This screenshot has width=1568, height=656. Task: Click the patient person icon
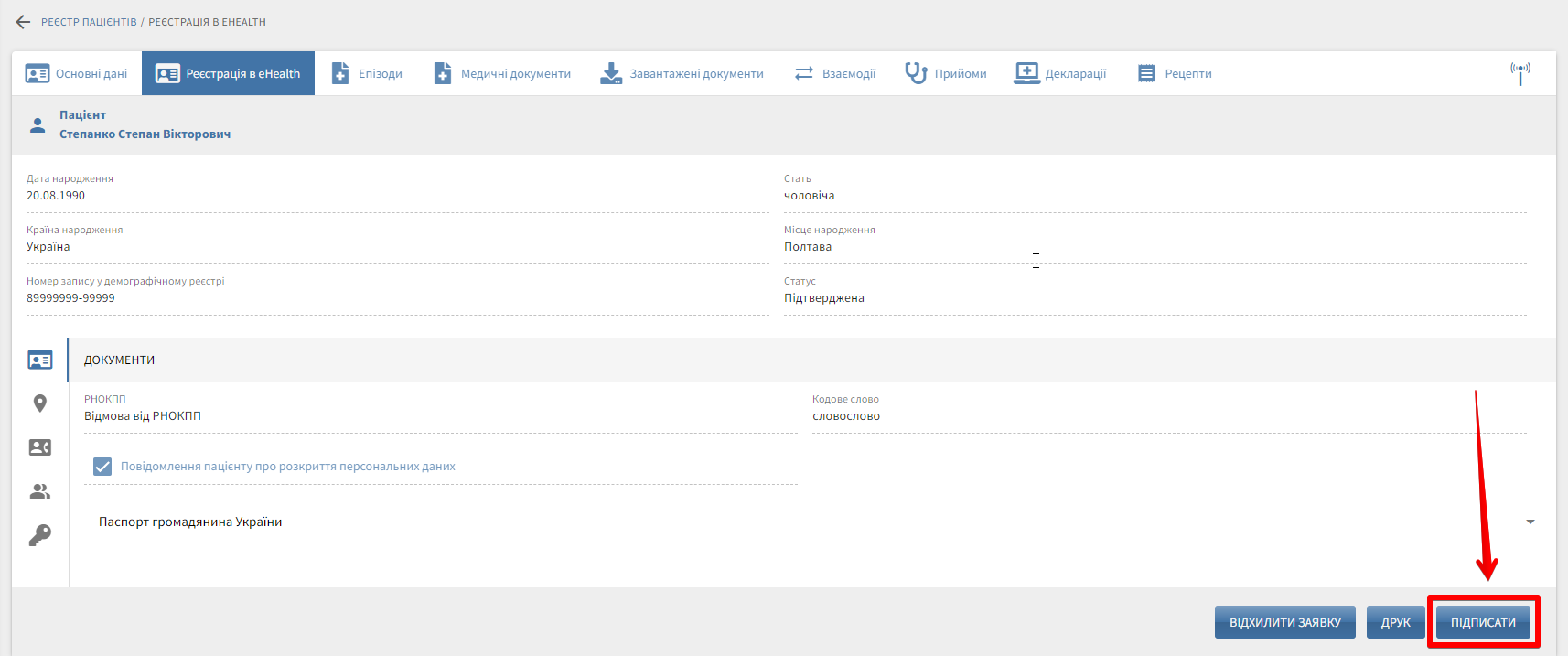[x=38, y=125]
